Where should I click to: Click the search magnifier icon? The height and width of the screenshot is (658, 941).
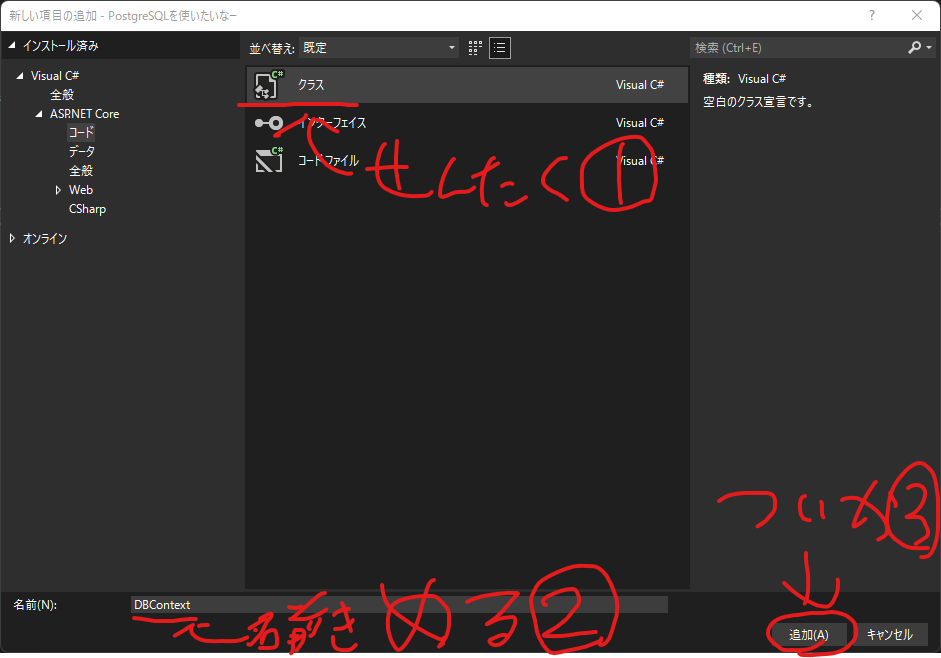click(x=916, y=46)
